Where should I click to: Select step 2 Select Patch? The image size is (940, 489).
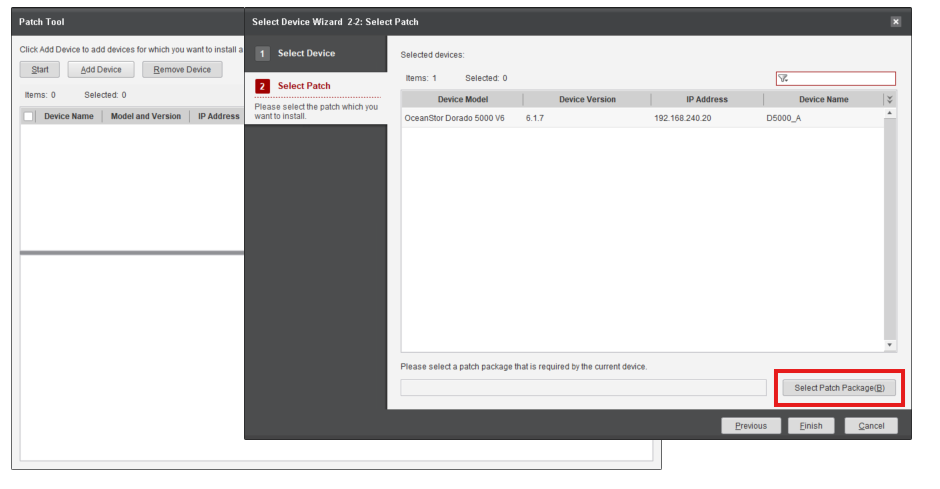tap(304, 86)
